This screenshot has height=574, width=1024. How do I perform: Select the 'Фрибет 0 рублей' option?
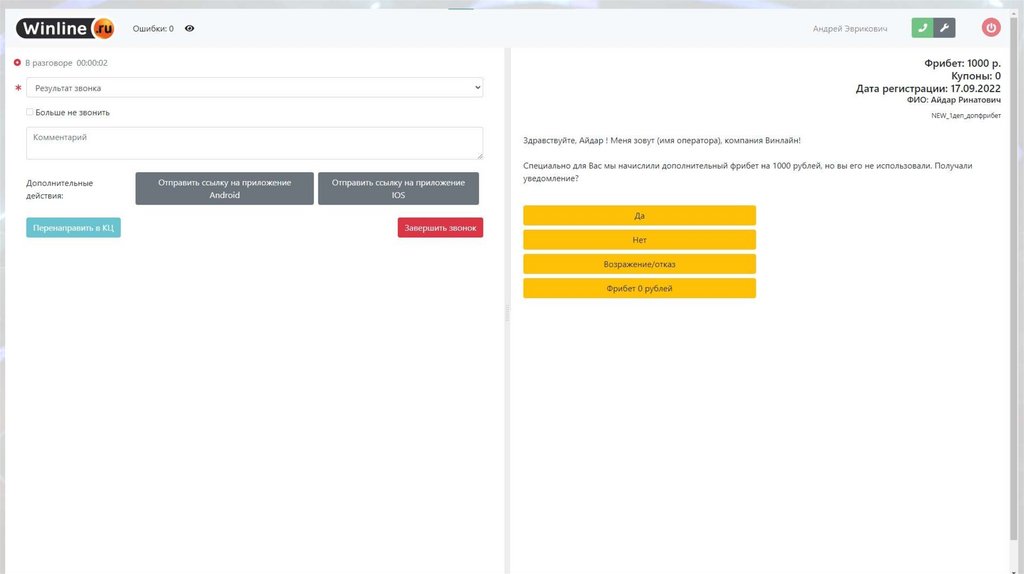pyautogui.click(x=639, y=288)
